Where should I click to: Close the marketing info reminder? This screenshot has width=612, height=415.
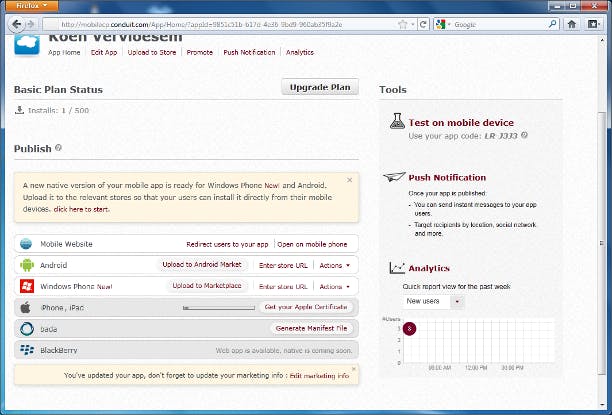pos(354,369)
